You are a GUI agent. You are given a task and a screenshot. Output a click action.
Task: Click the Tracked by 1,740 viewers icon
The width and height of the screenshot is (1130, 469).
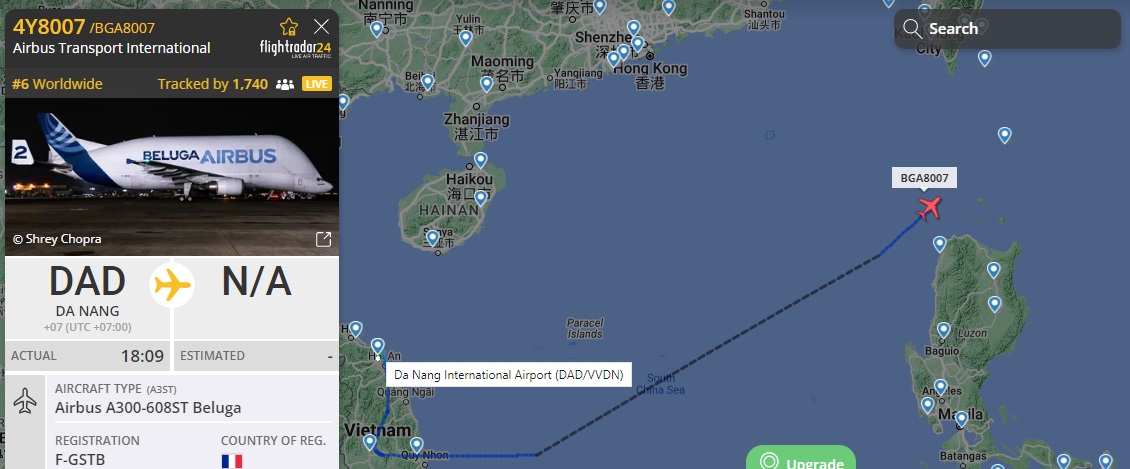[x=285, y=84]
